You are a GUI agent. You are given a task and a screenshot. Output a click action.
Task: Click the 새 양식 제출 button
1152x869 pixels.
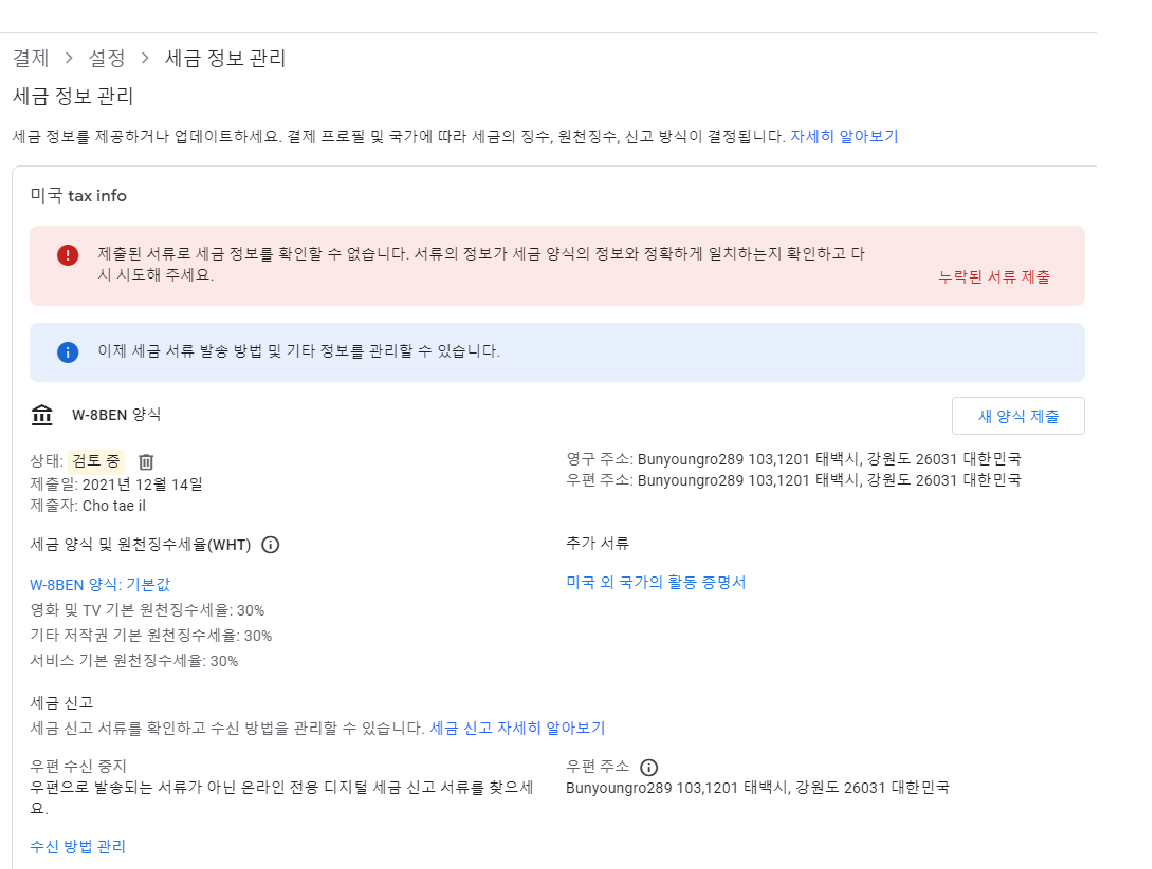1018,415
